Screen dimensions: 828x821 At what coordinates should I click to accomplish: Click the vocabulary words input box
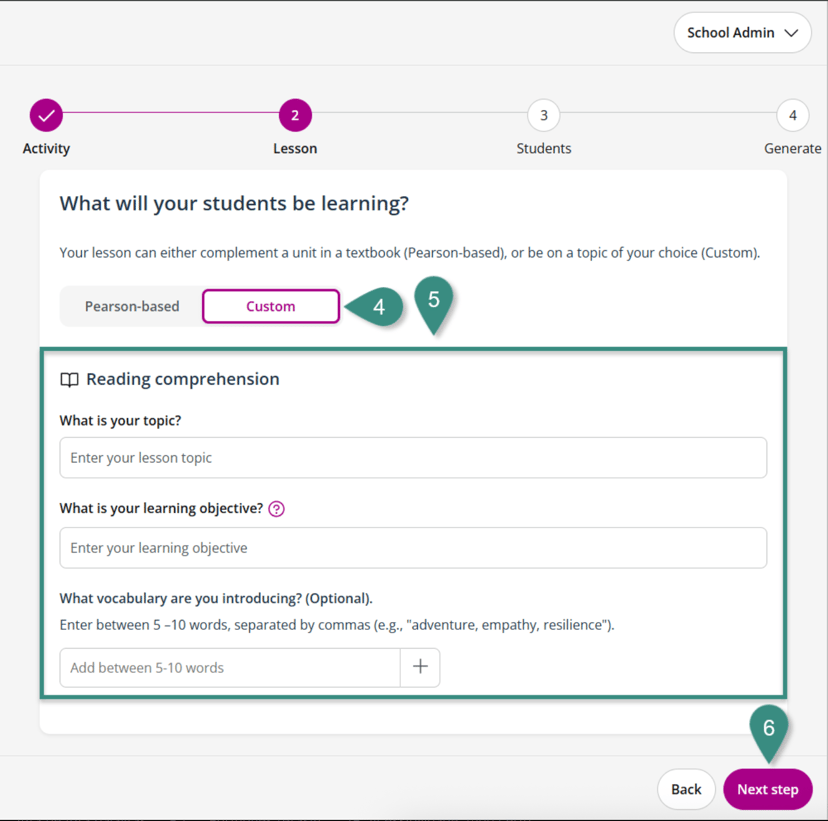click(230, 667)
